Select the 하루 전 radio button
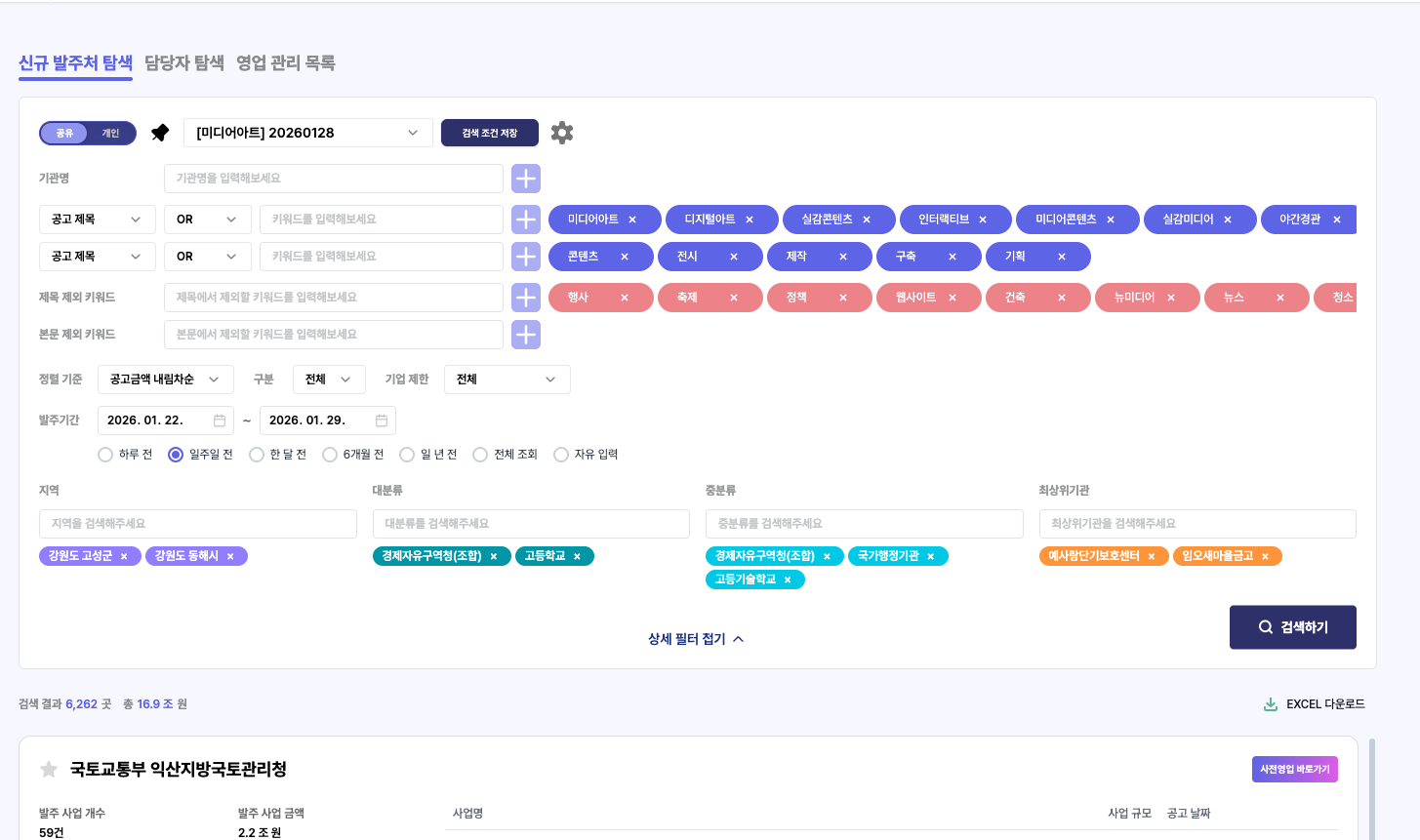The image size is (1420, 840). [x=104, y=454]
